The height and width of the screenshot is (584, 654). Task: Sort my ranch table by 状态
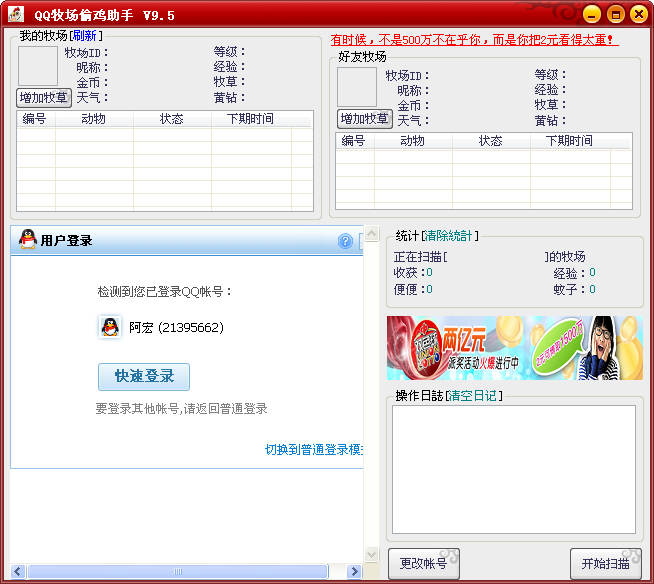point(172,119)
